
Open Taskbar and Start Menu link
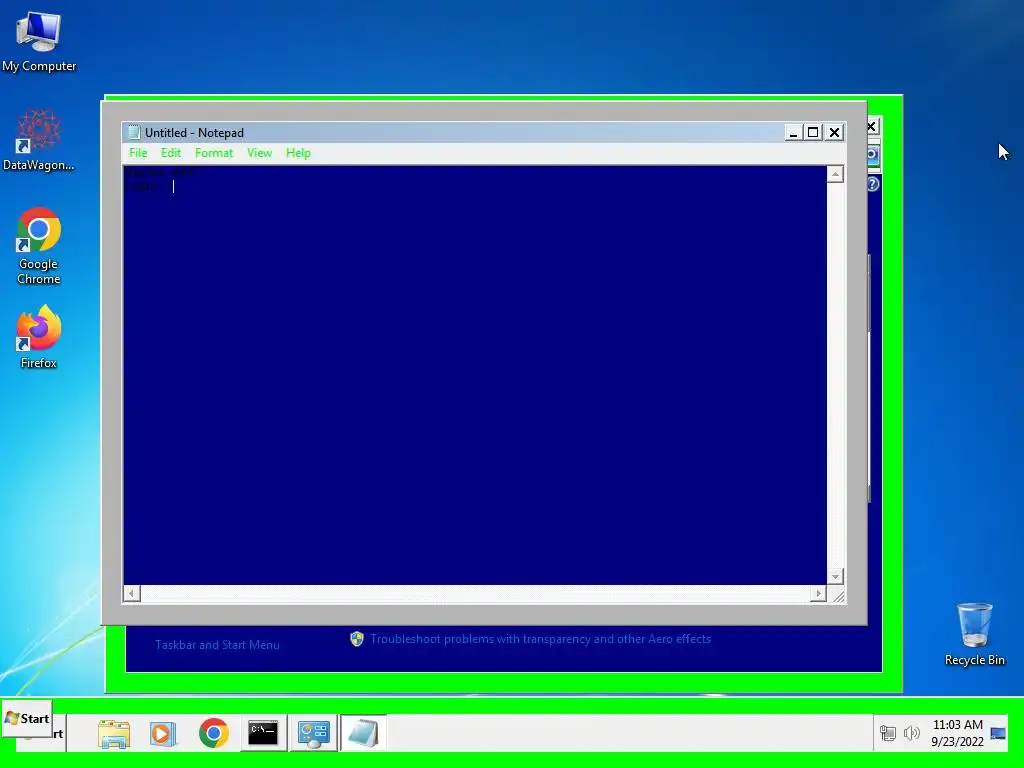[217, 645]
